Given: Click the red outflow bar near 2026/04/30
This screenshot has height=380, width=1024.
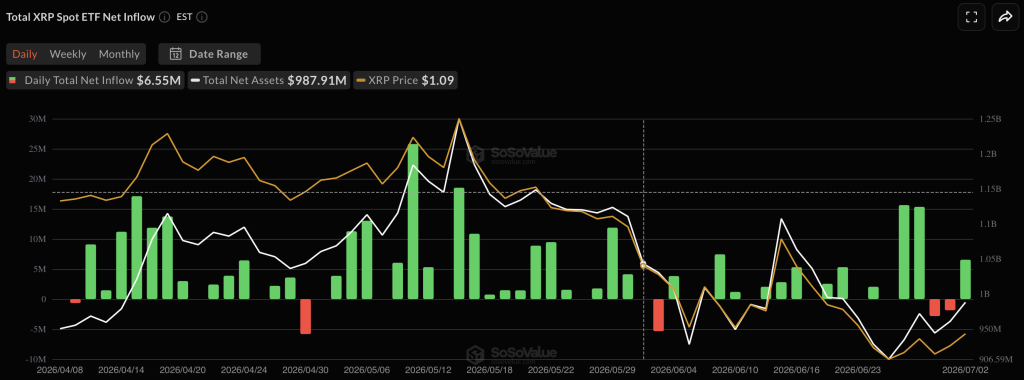Looking at the screenshot, I should 306,316.
